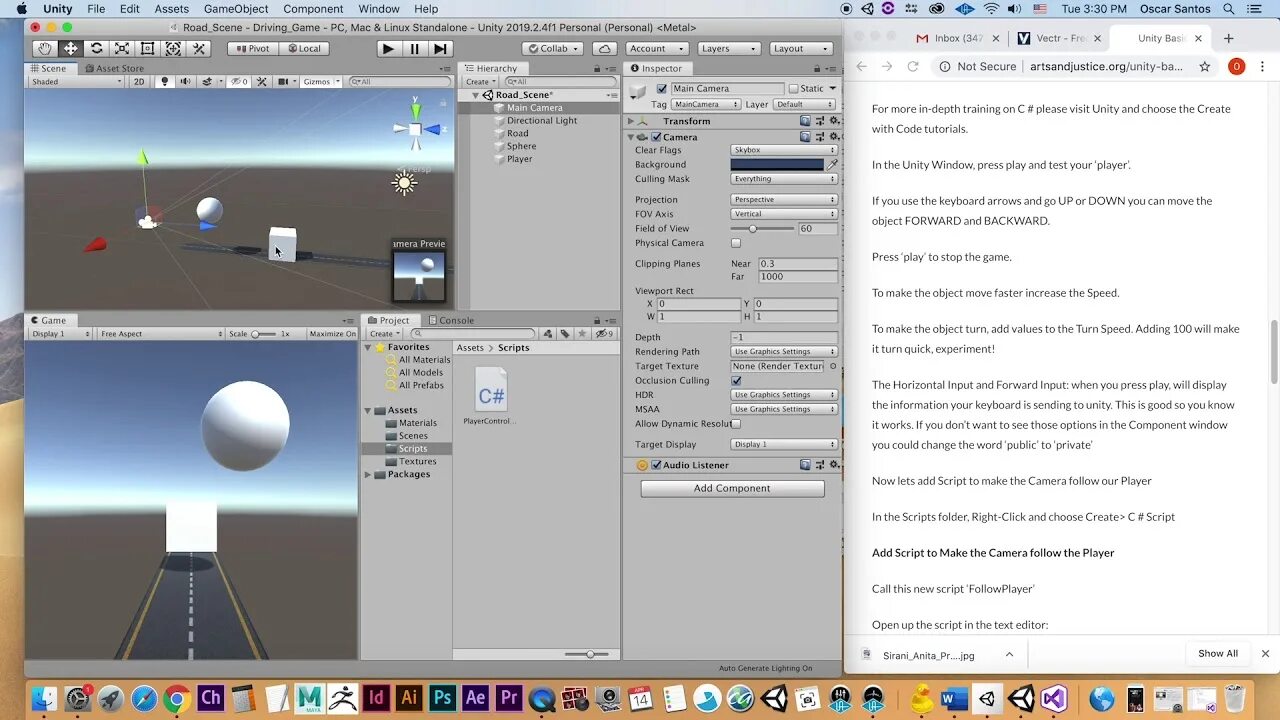Open Layer Default dropdown
This screenshot has width=1280, height=720.
click(805, 104)
